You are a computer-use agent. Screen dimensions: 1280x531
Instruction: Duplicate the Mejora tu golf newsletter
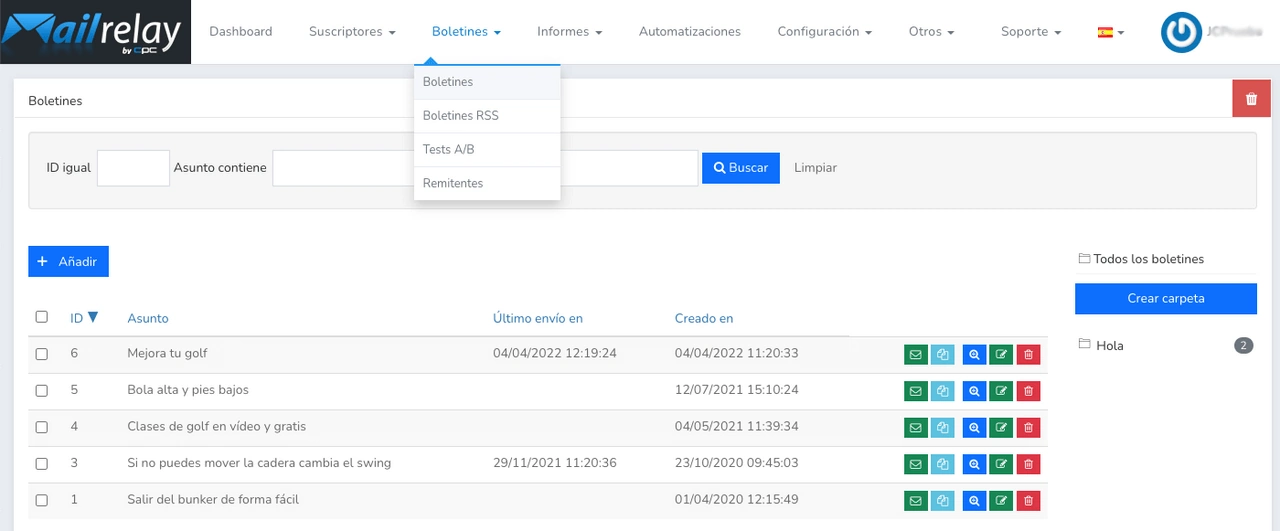[x=943, y=354]
